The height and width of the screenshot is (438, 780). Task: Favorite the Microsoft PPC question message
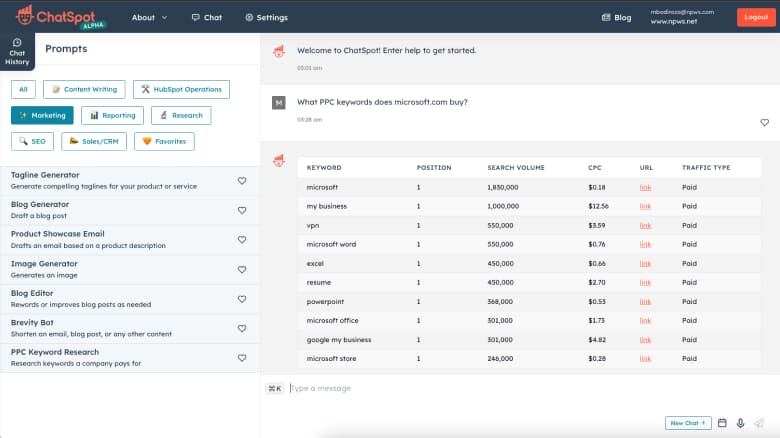click(765, 122)
